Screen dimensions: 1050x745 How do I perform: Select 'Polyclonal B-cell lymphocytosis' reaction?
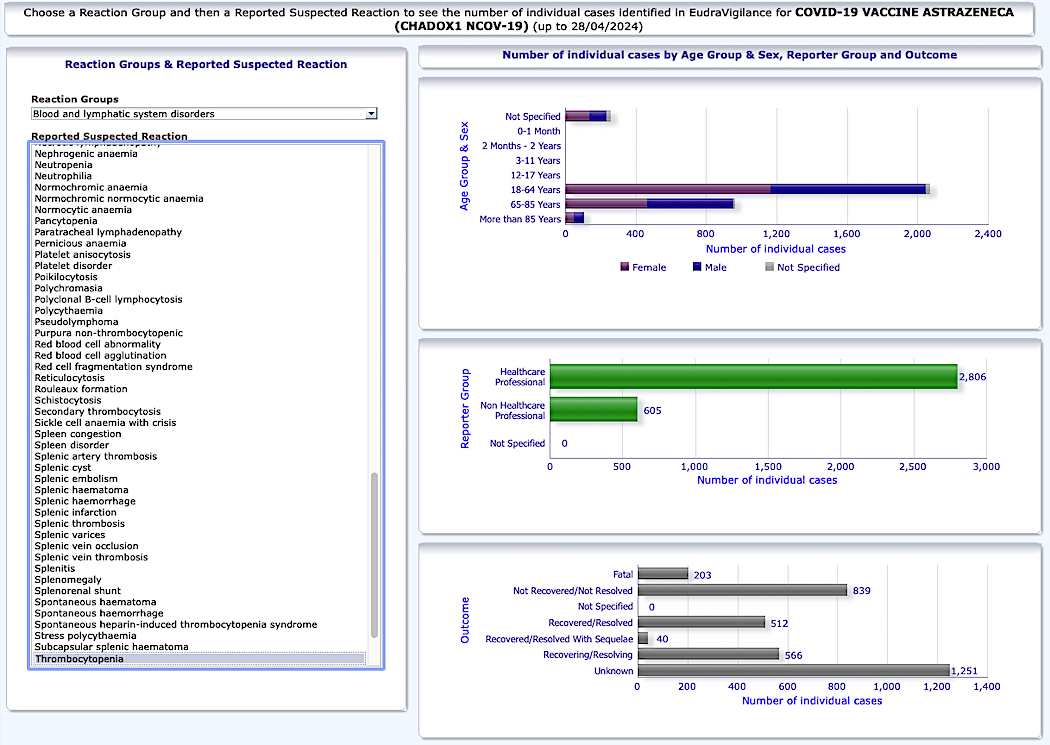[x=108, y=300]
